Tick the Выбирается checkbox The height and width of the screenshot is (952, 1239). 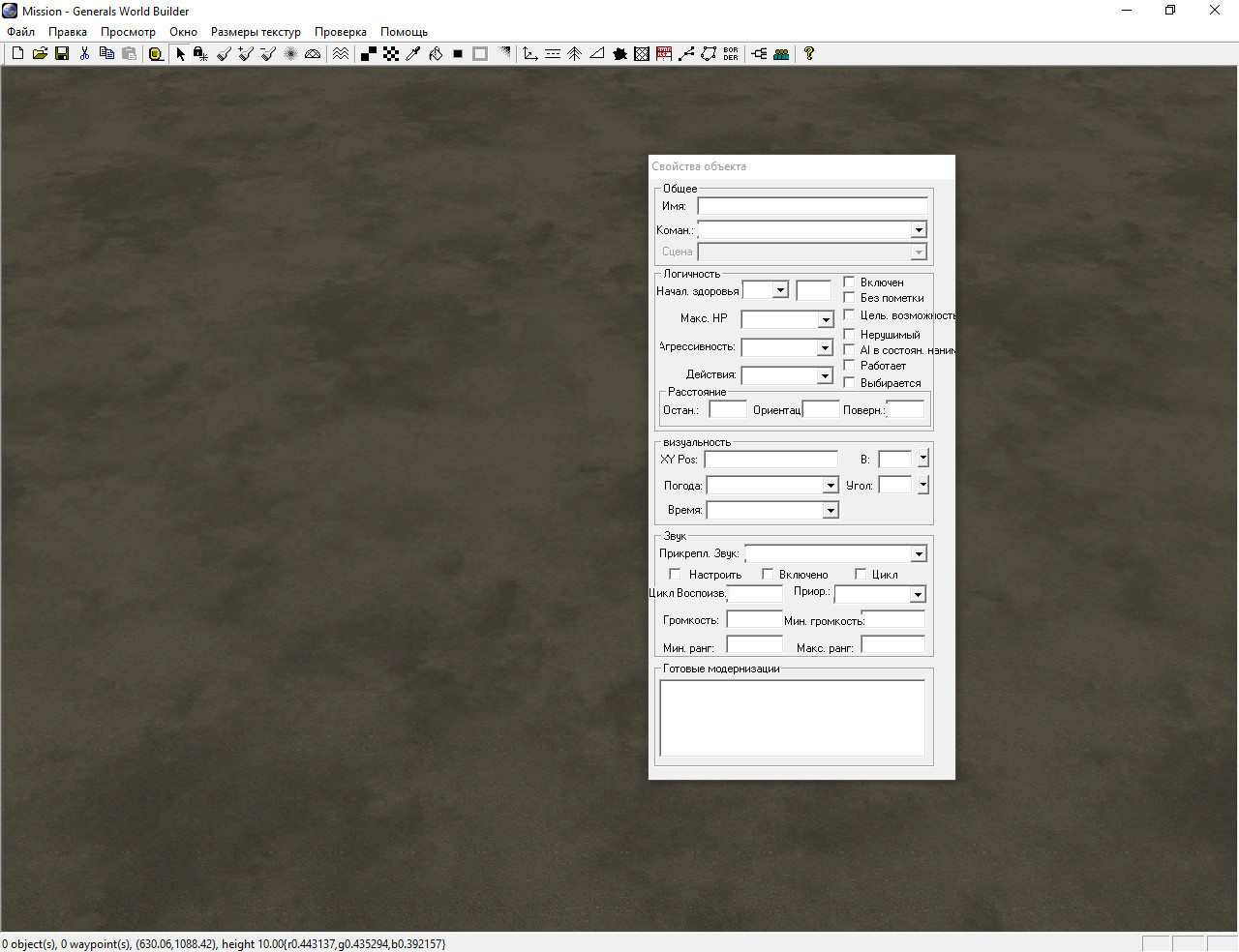coord(849,383)
